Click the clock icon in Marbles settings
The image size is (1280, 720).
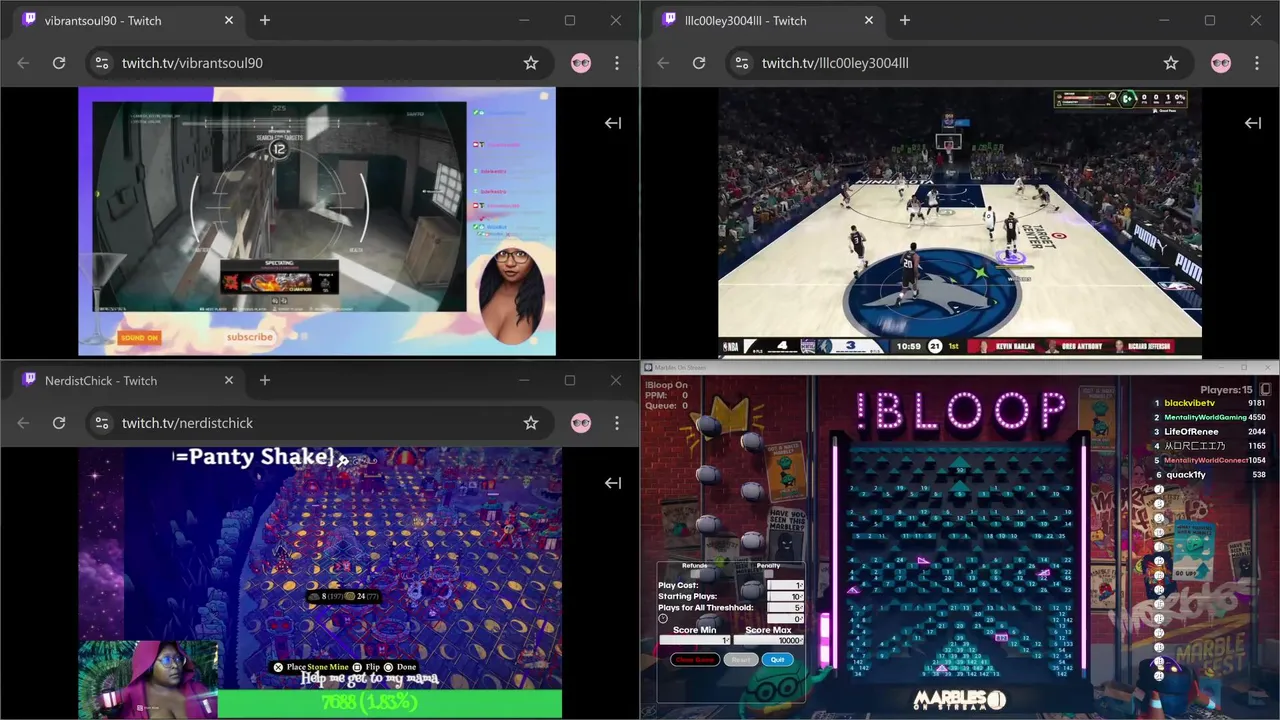click(663, 619)
